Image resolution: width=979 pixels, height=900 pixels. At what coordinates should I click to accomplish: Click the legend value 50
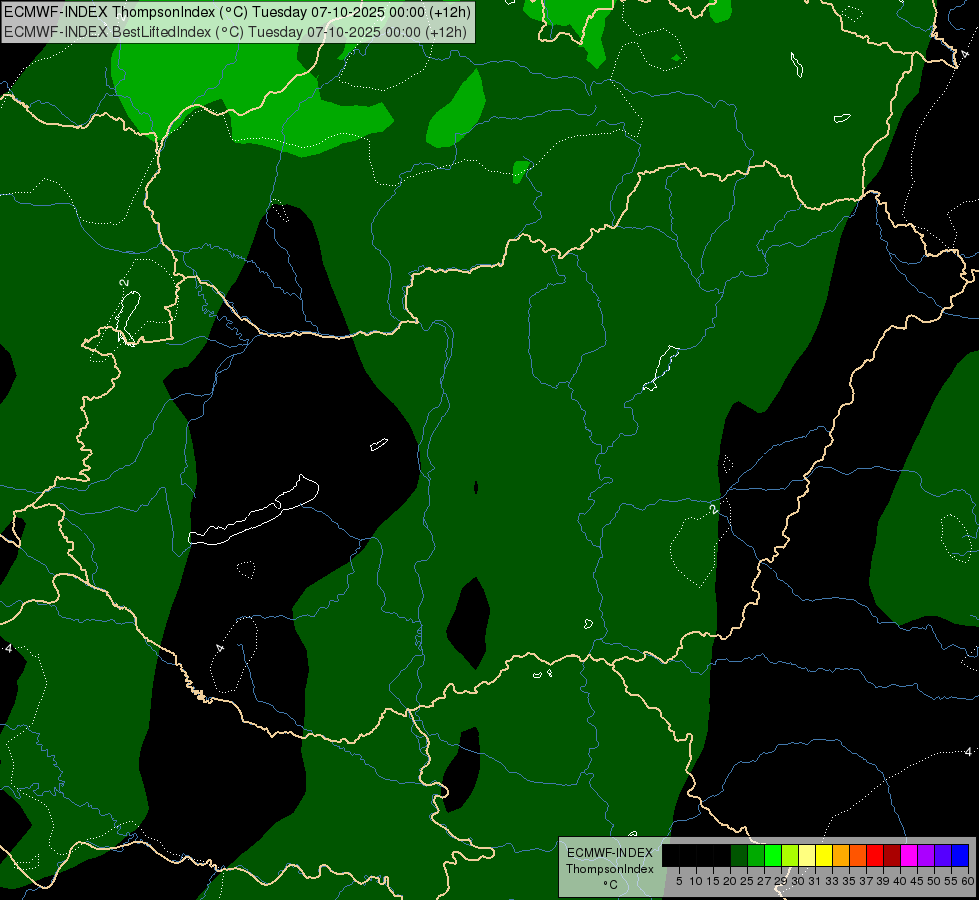tap(934, 881)
